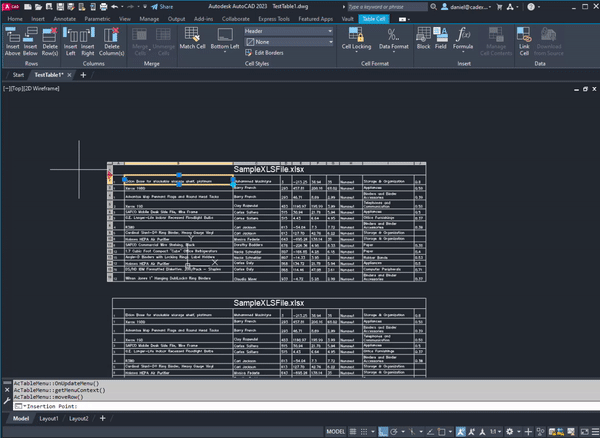Click the Undo arrow
Screen dimensions: 600x438
114,7
